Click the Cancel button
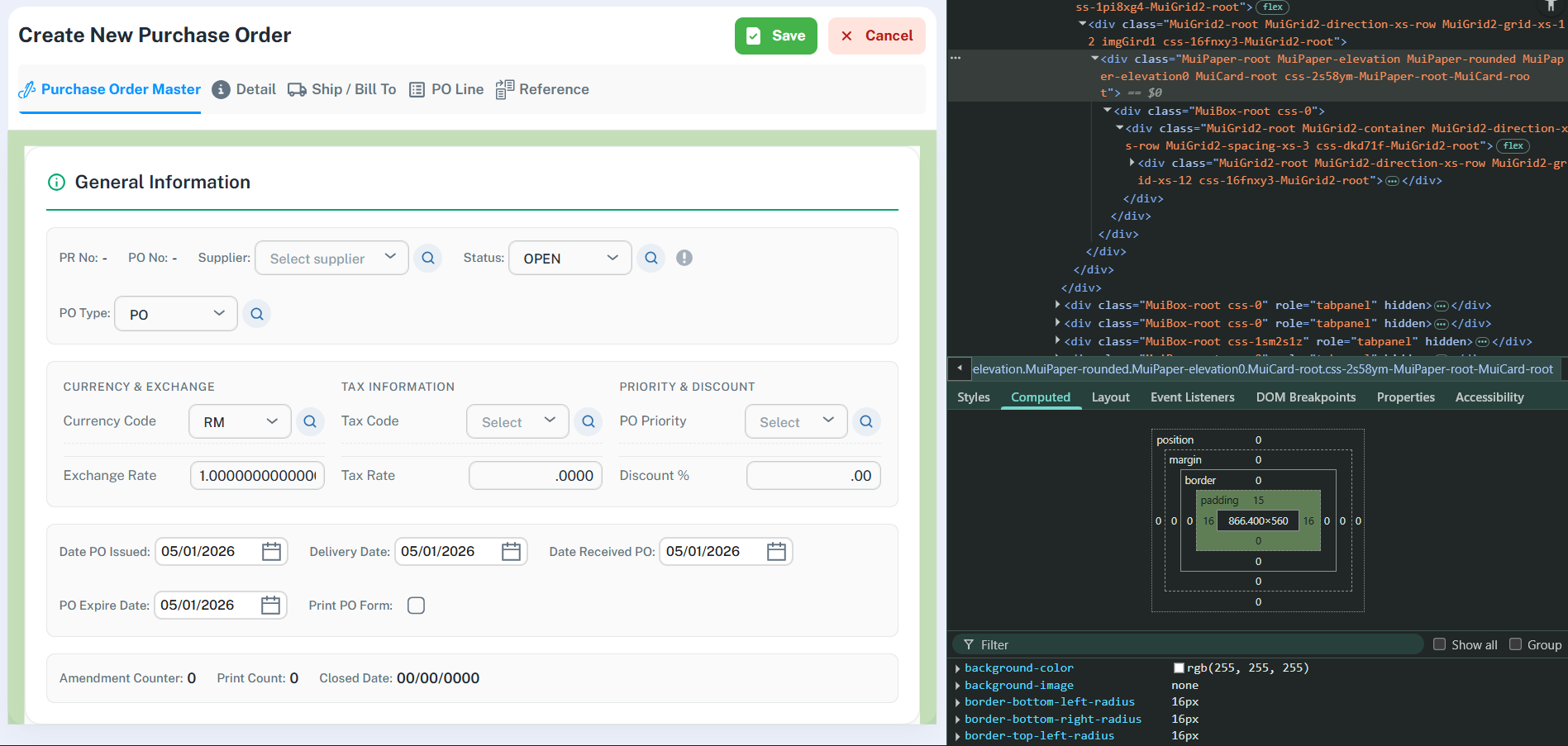 pos(876,36)
